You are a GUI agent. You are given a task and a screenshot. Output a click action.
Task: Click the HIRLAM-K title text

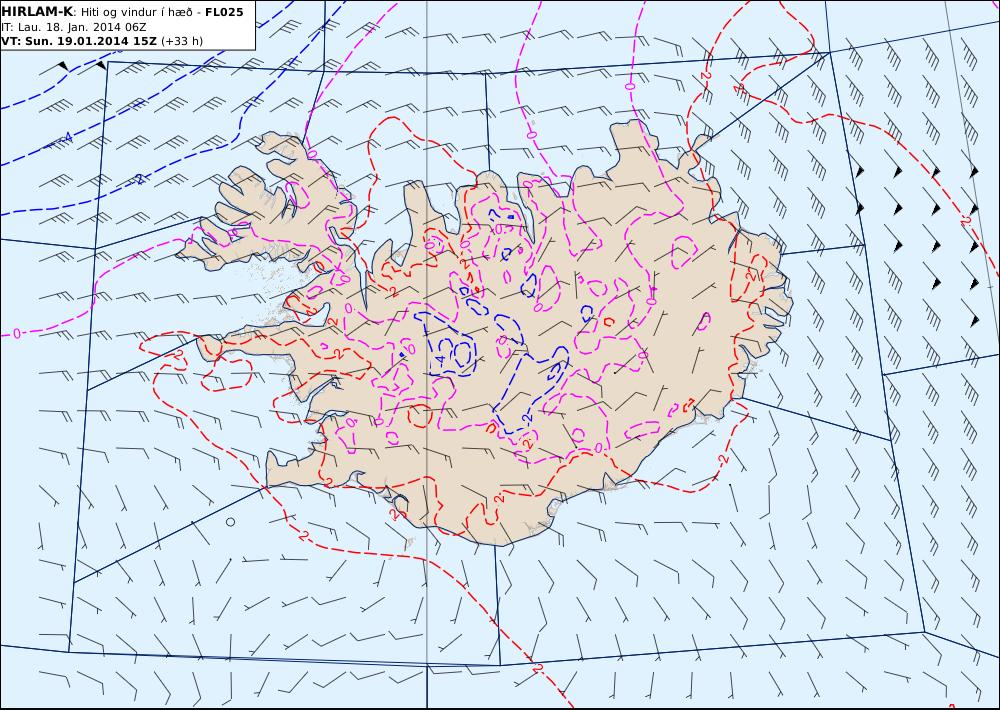point(37,11)
